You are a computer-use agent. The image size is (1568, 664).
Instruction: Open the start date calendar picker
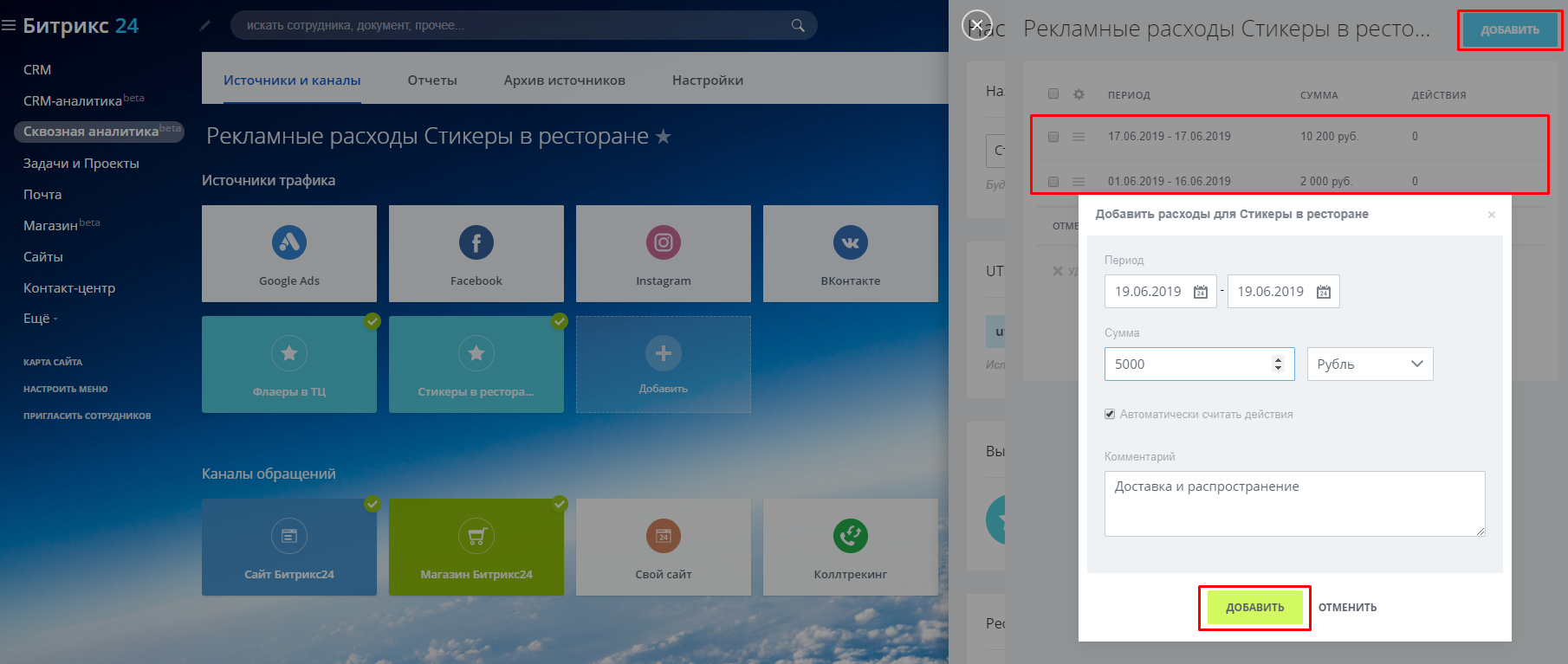[1201, 292]
